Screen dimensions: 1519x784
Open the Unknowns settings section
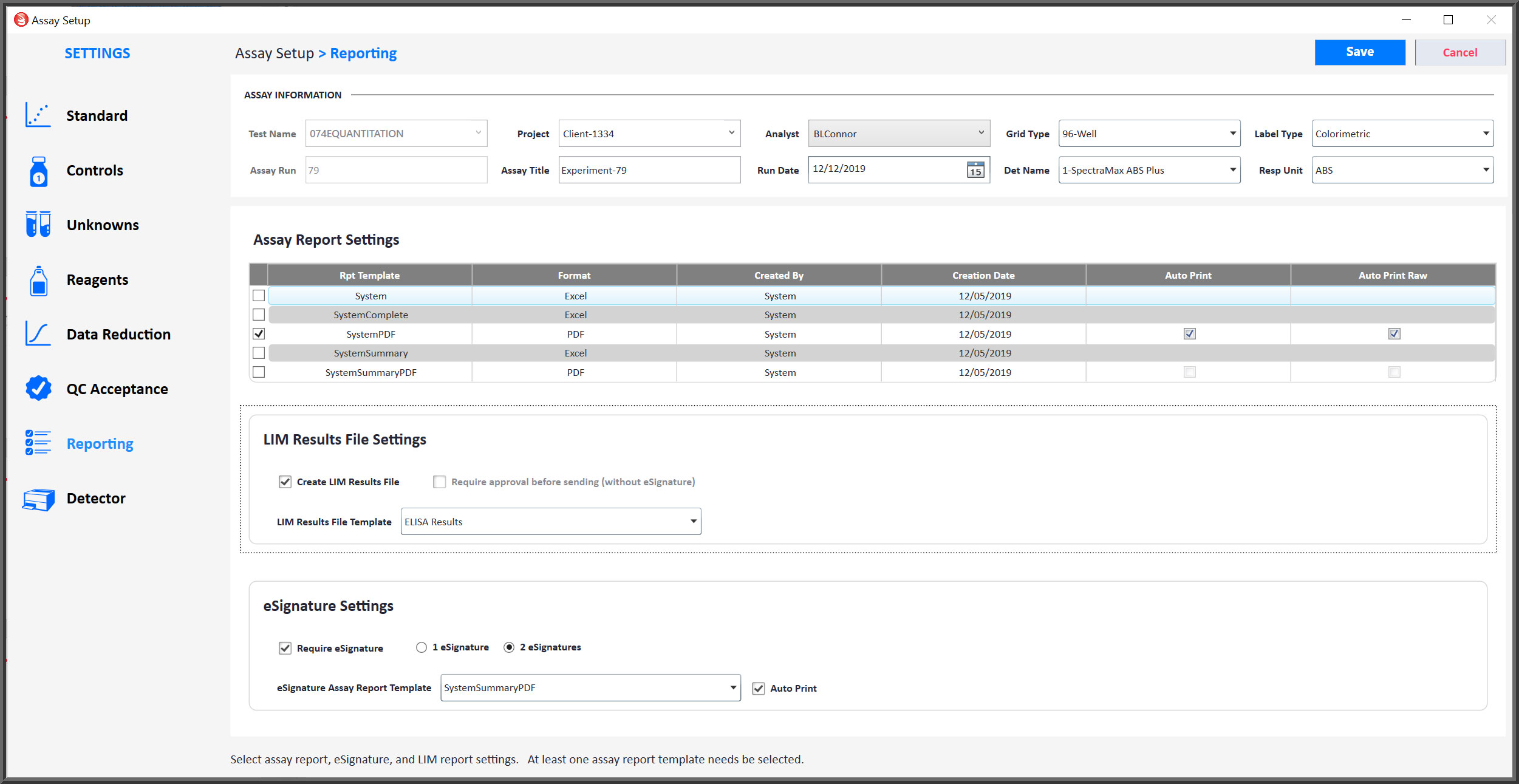click(x=103, y=225)
